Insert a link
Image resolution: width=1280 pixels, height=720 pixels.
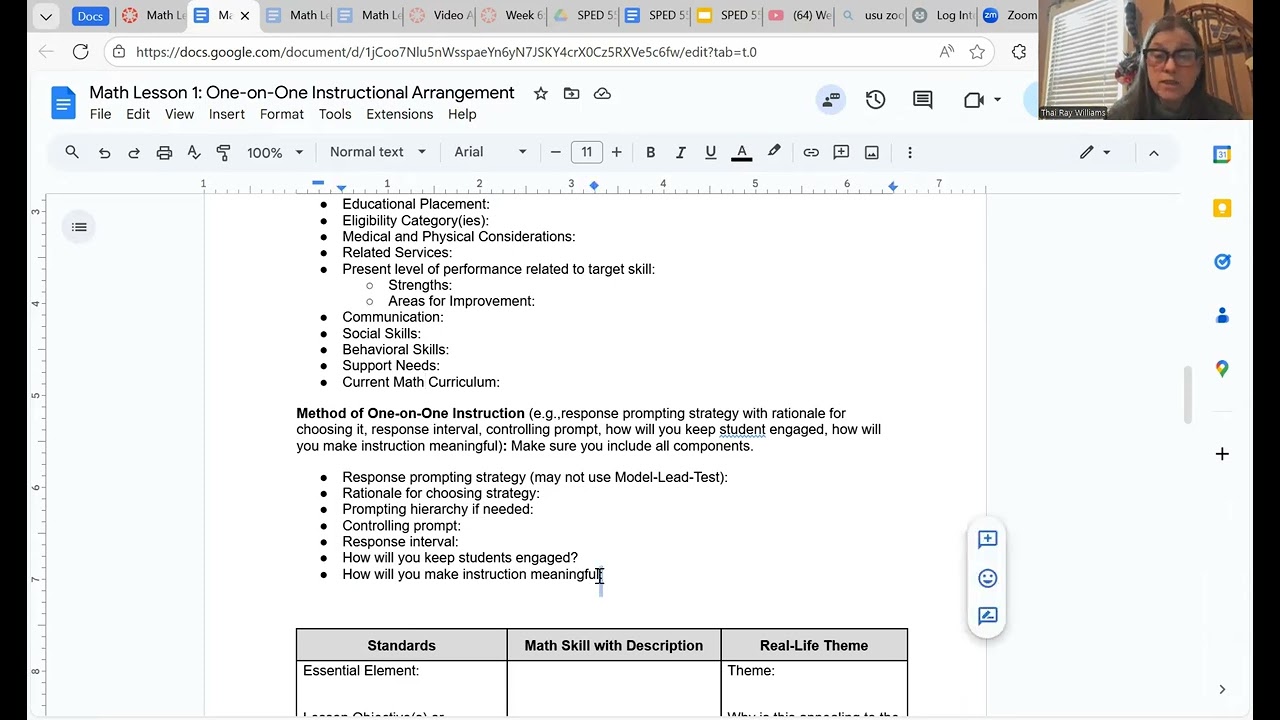[x=811, y=152]
